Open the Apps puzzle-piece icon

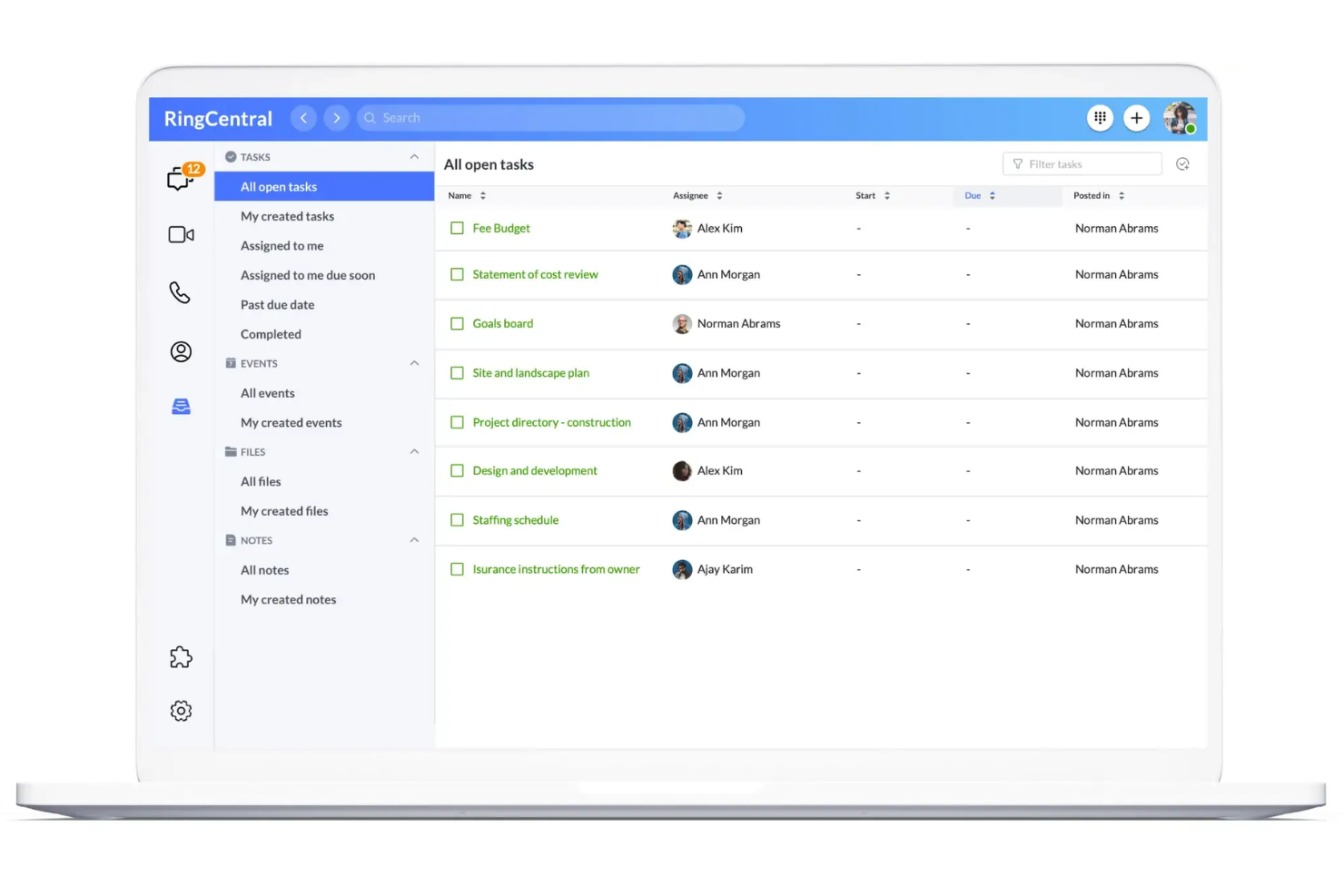(x=181, y=657)
